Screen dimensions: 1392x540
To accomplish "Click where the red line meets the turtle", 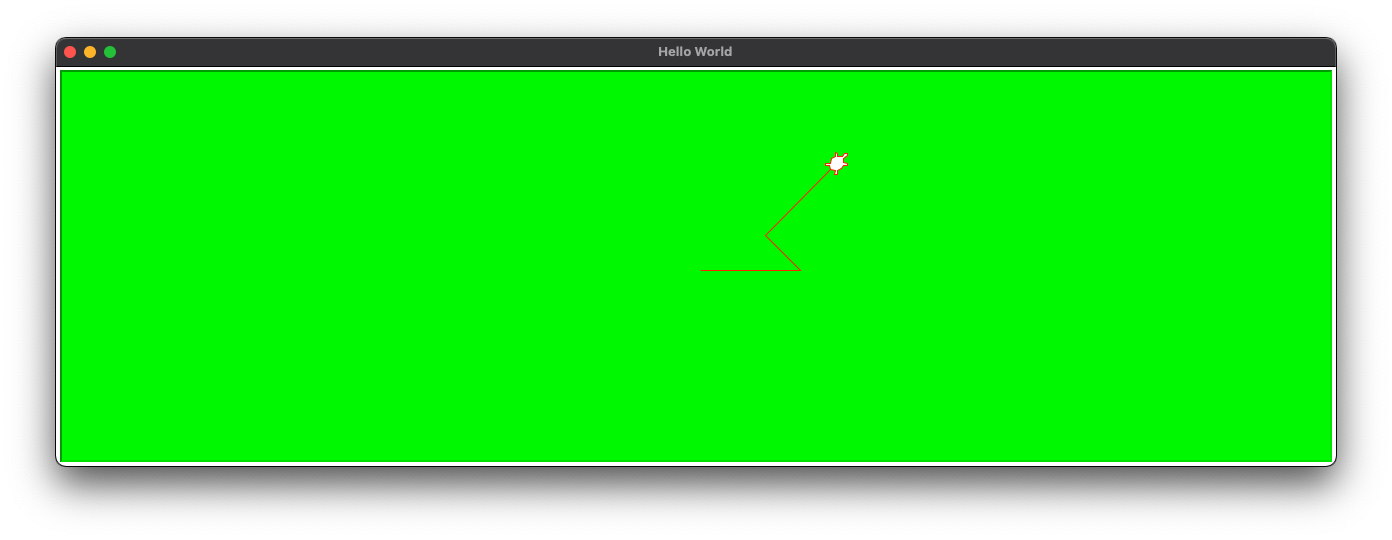I will coord(829,172).
